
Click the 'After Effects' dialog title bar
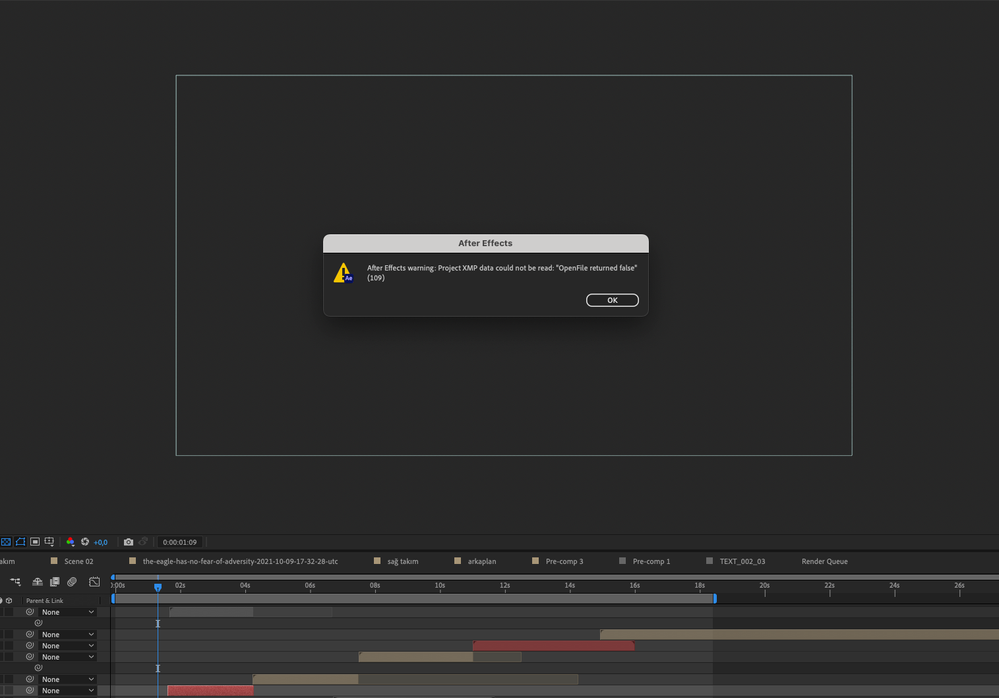485,243
